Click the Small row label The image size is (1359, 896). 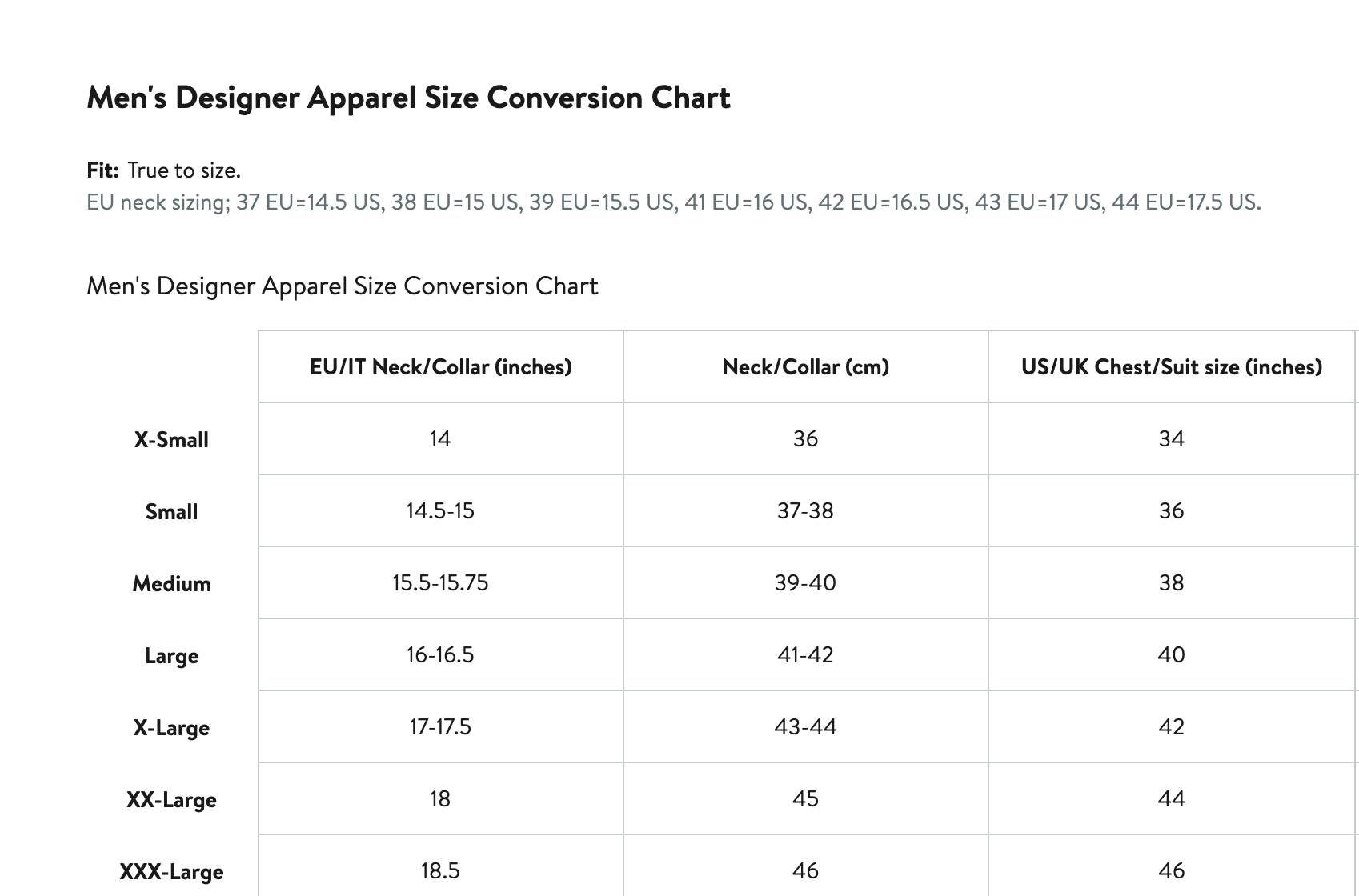click(171, 512)
